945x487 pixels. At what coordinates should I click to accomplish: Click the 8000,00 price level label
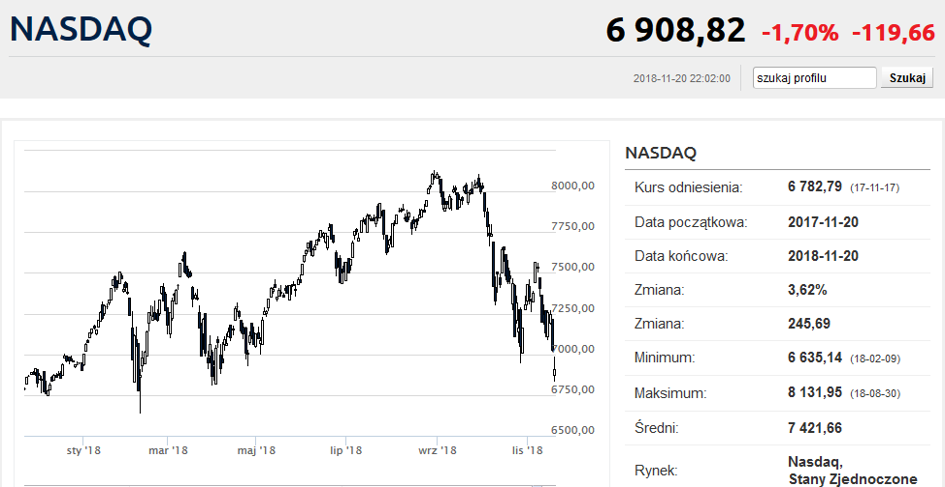click(574, 185)
